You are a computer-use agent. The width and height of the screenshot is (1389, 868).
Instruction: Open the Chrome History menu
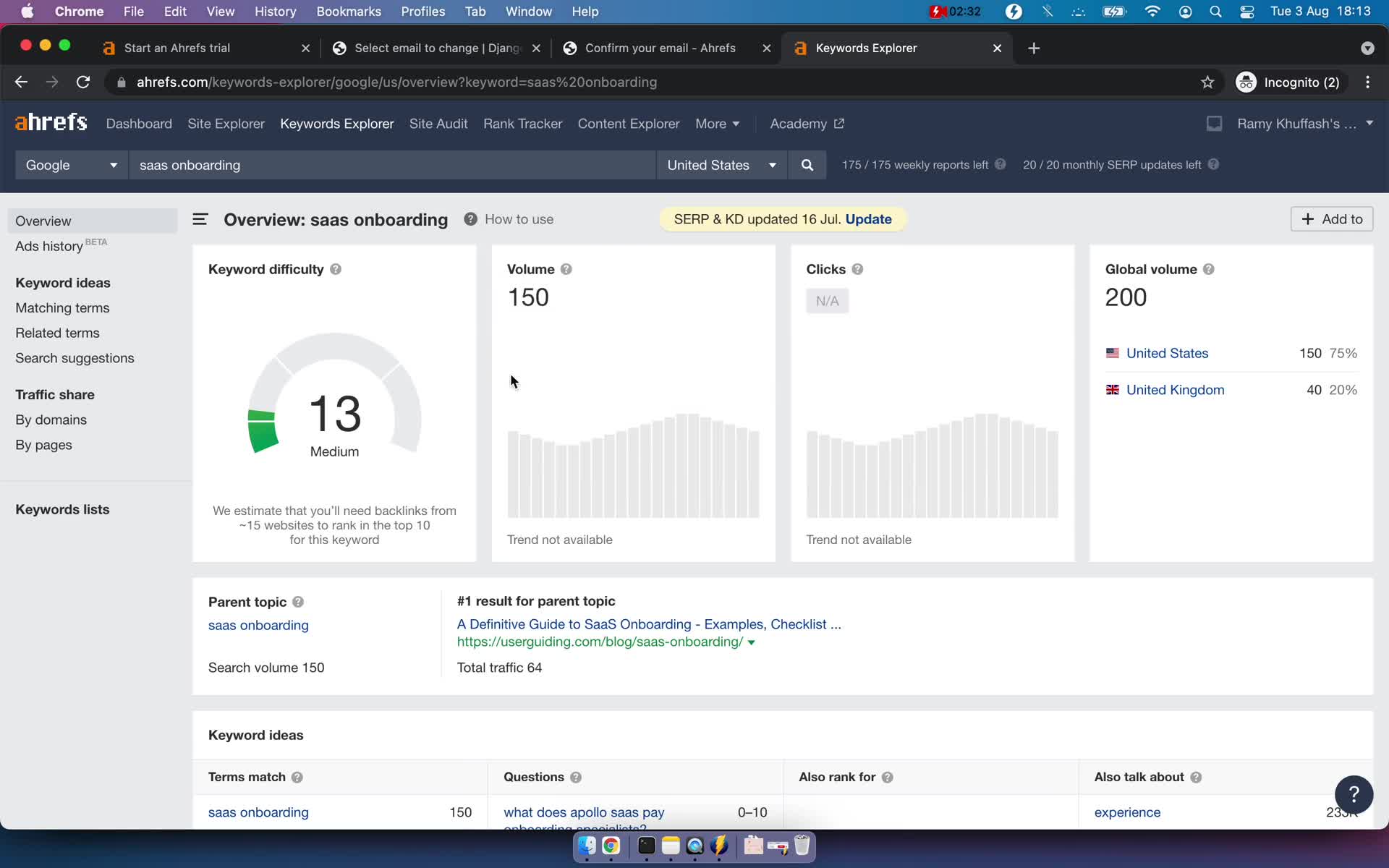click(275, 12)
